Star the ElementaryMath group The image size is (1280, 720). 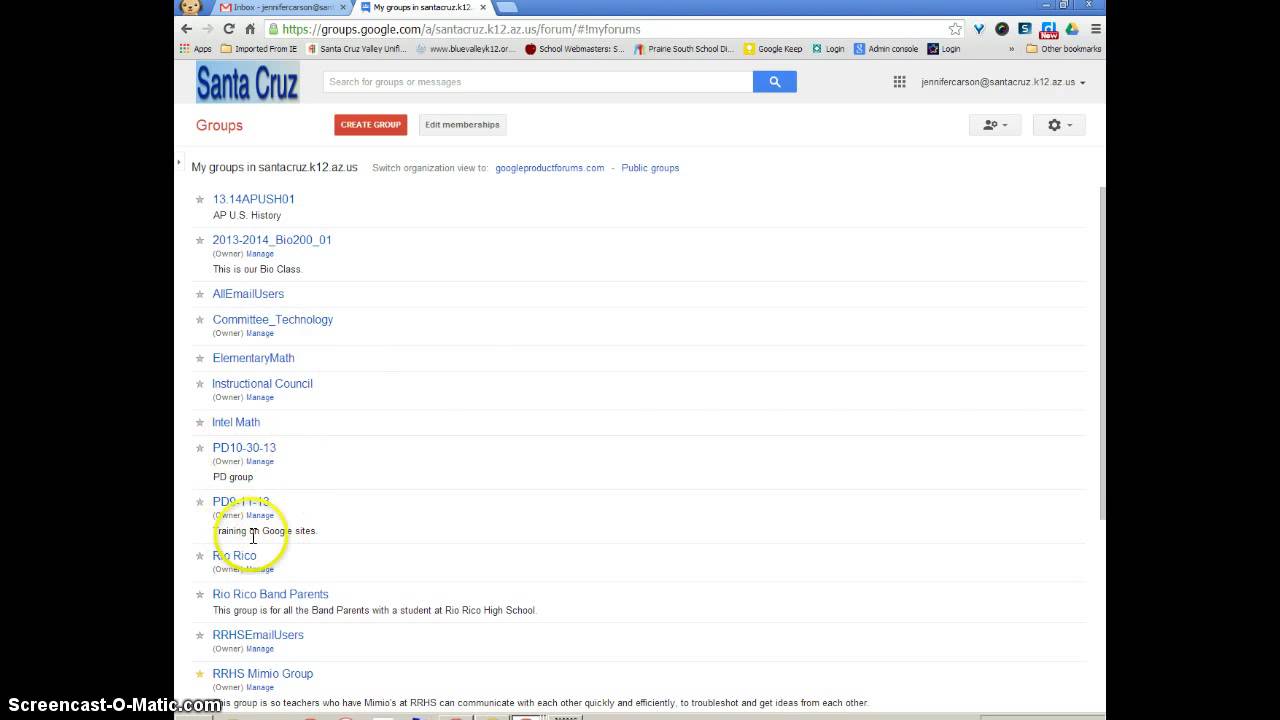pyautogui.click(x=199, y=358)
